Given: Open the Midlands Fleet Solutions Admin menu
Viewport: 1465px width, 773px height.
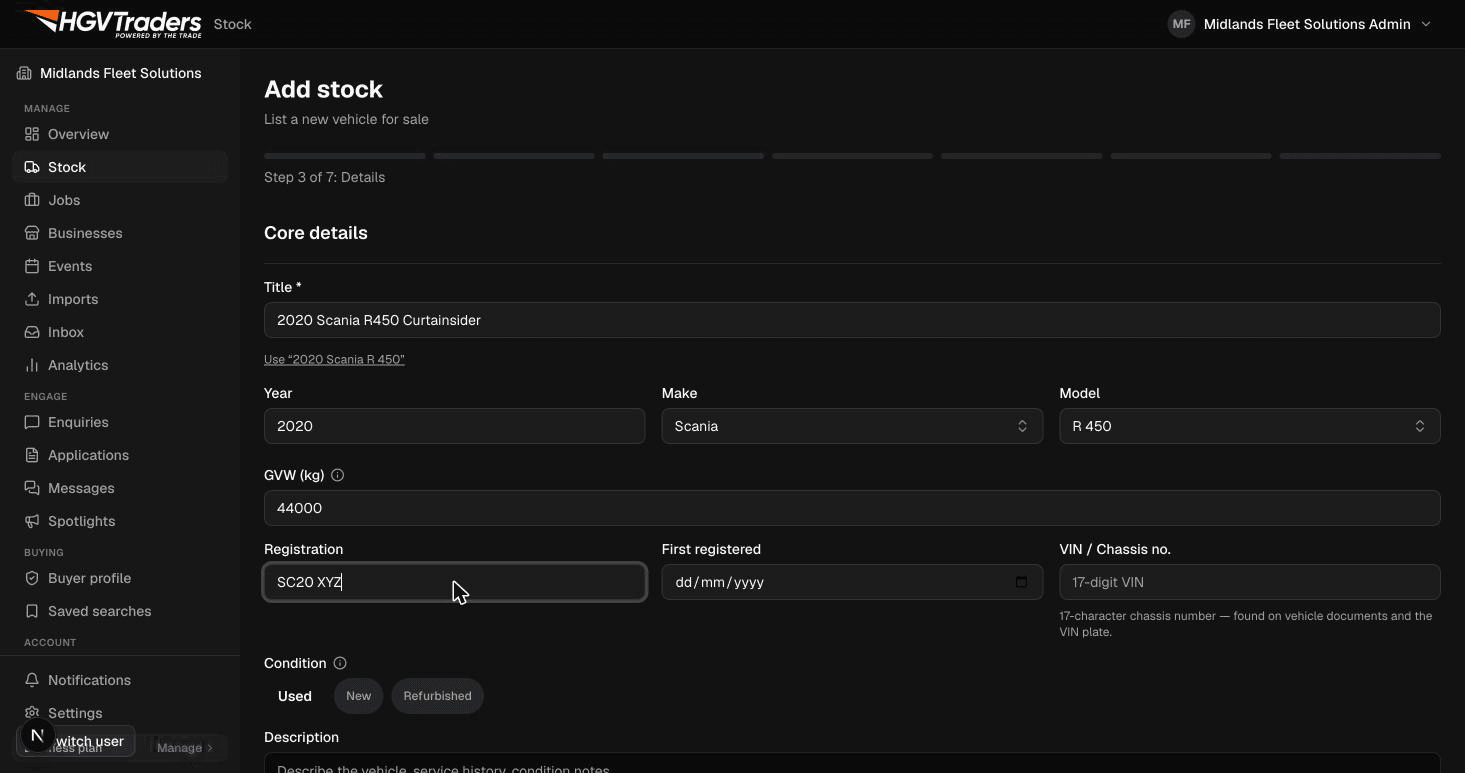Looking at the screenshot, I should point(1300,24).
